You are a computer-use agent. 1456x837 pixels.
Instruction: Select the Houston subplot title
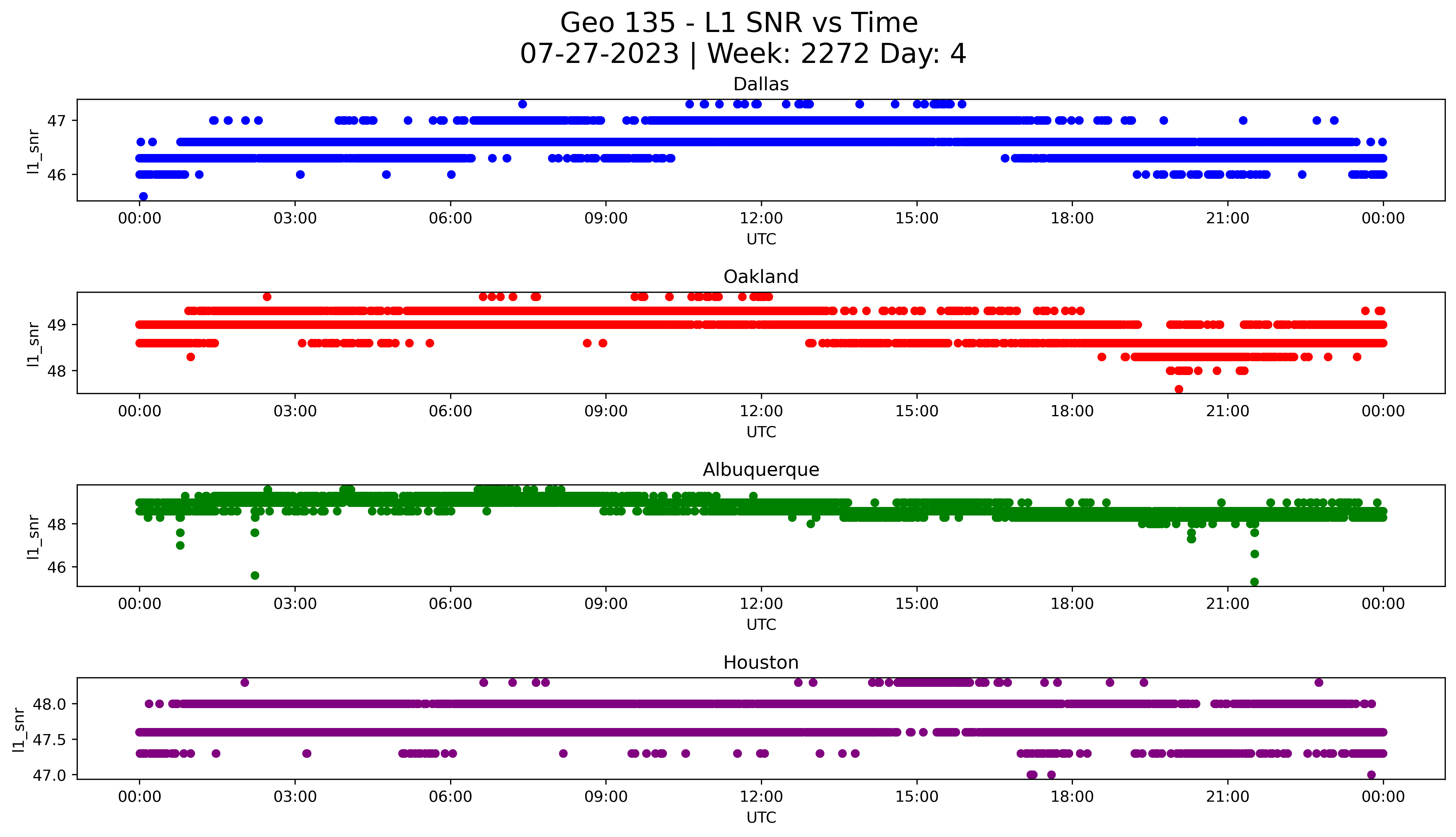pos(761,662)
